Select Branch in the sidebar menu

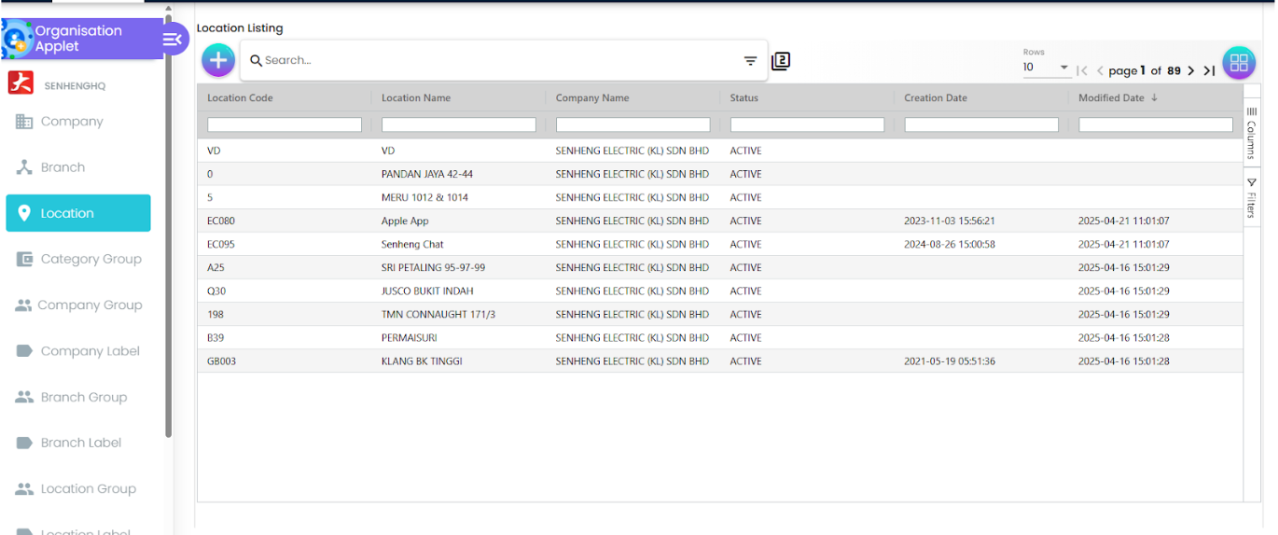click(62, 168)
